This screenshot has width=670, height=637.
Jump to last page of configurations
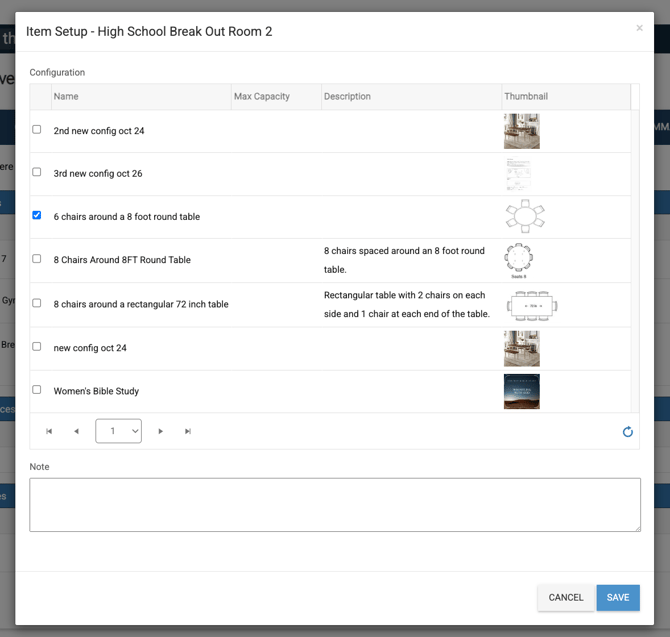tap(188, 431)
